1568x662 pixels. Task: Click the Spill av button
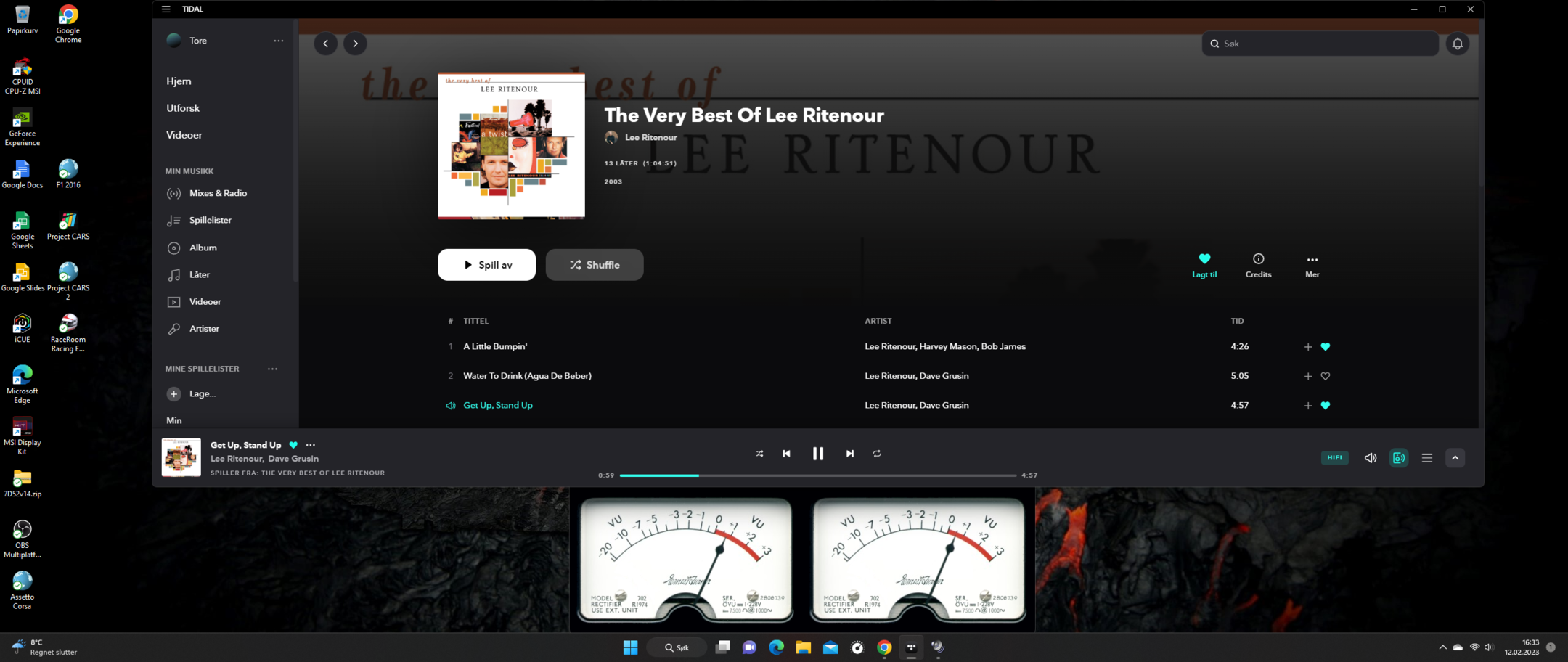click(x=486, y=265)
